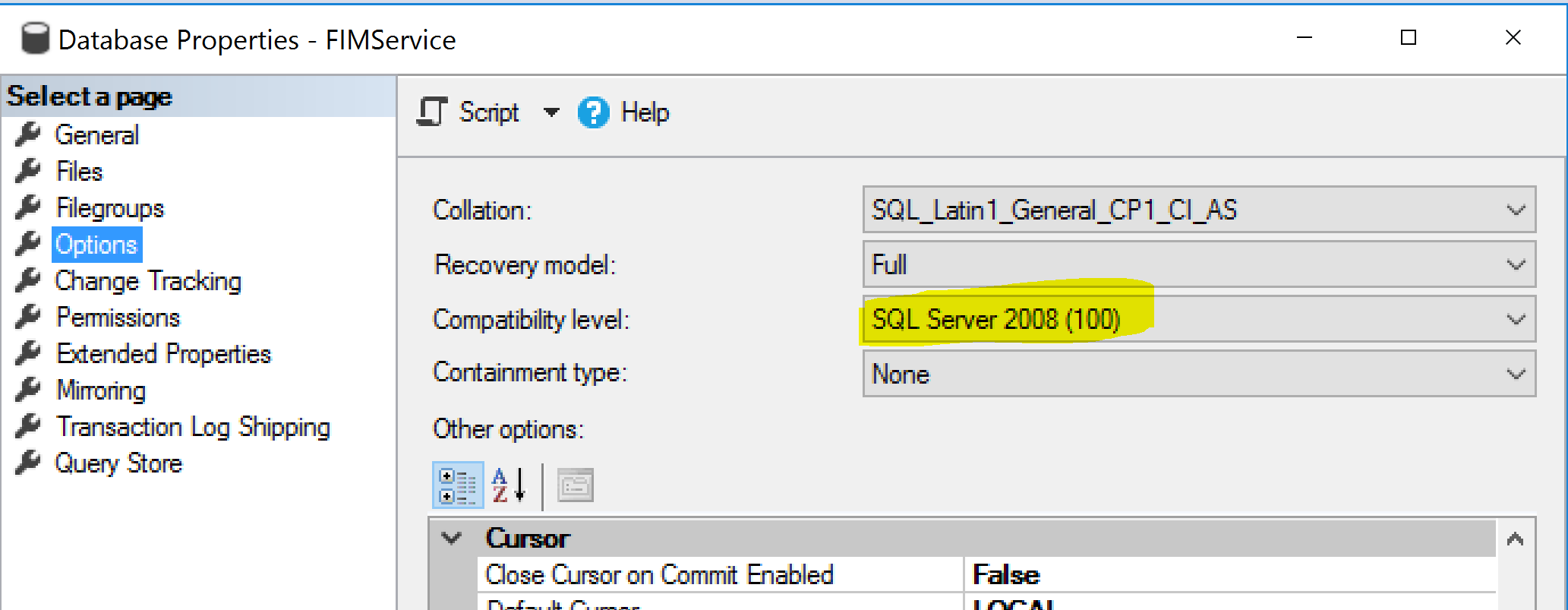Click the False value for Close Cursor
This screenshot has width=1568, height=610.
coord(1006,575)
